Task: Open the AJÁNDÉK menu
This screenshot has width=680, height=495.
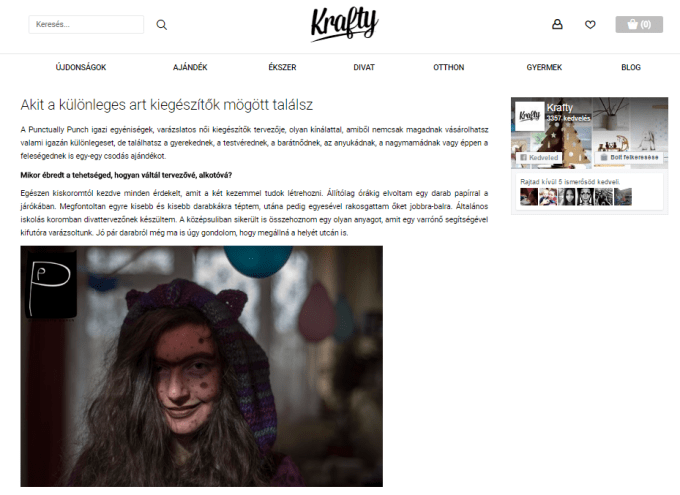Action: [x=190, y=67]
